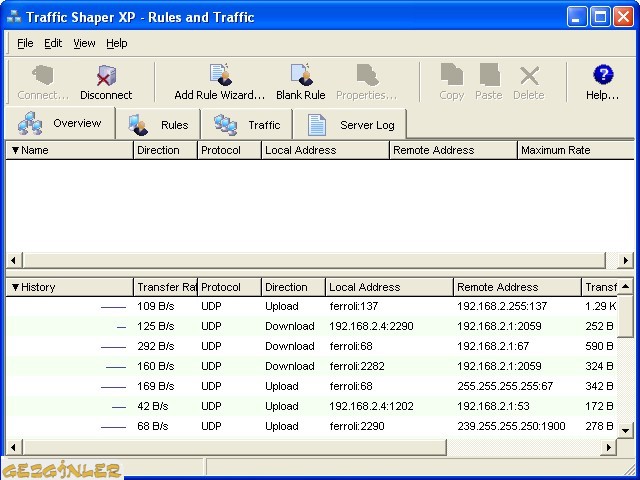Switch to the Server Log tab
This screenshot has height=480, width=640.
pyautogui.click(x=350, y=125)
